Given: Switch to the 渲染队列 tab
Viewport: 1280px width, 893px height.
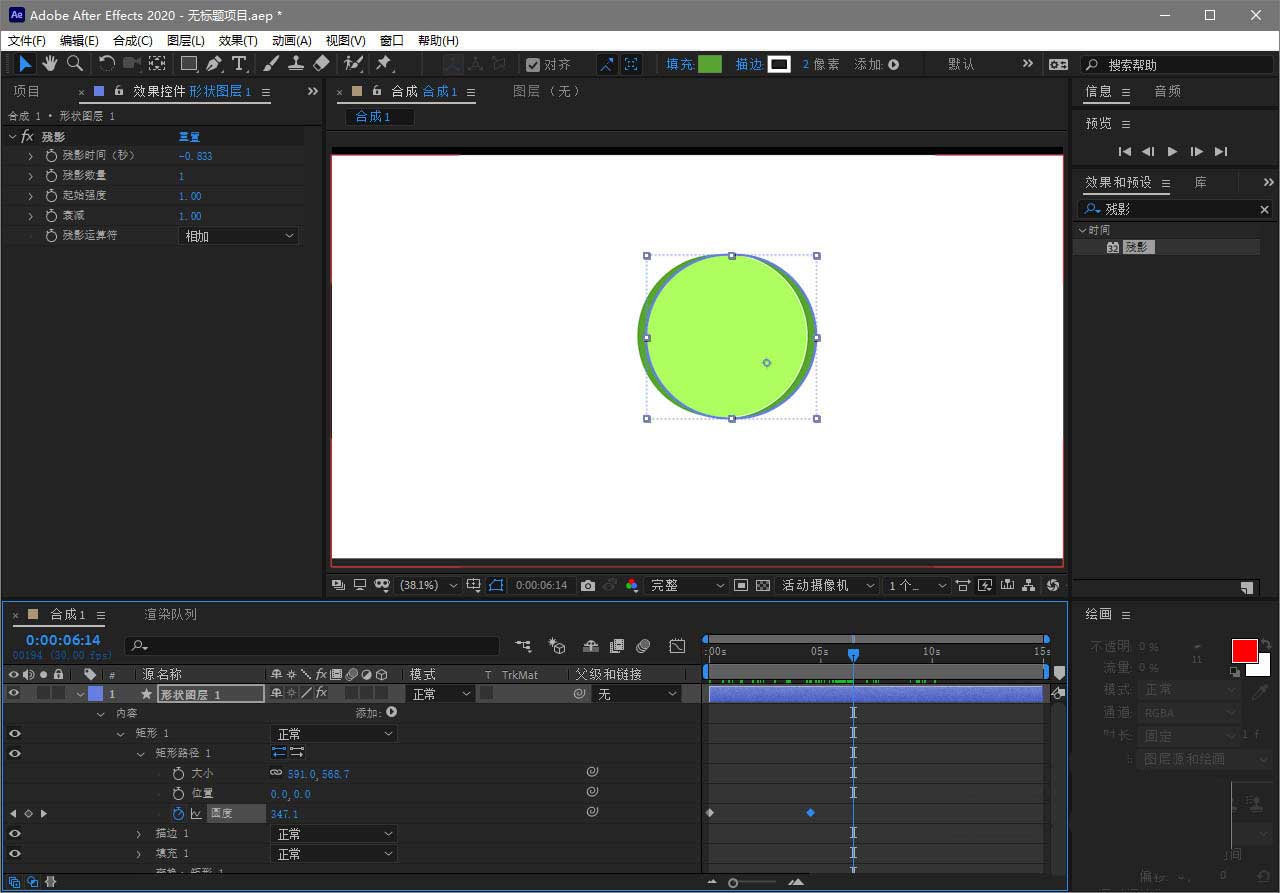Looking at the screenshot, I should pos(170,614).
